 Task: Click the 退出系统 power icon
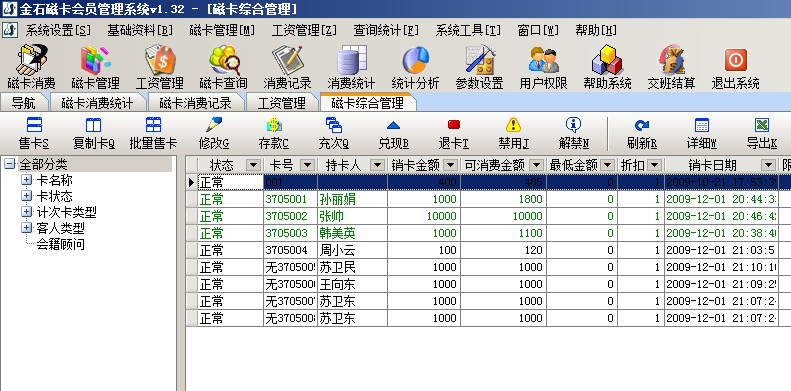736,67
